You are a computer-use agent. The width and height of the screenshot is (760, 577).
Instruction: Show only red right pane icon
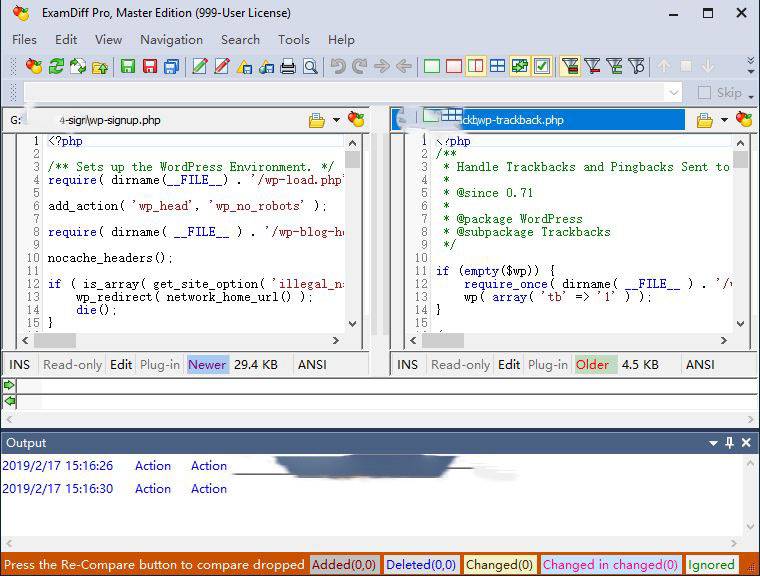click(x=454, y=66)
